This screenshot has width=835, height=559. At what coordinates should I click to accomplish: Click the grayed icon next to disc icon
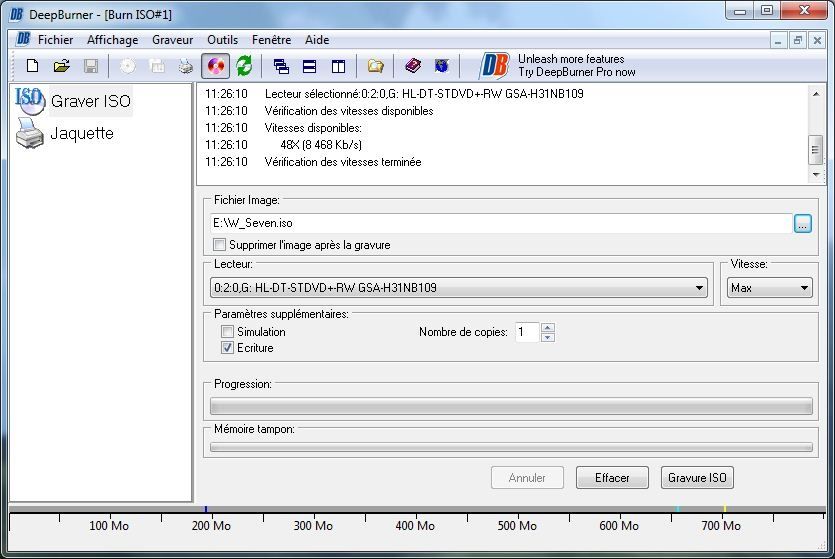[x=157, y=66]
